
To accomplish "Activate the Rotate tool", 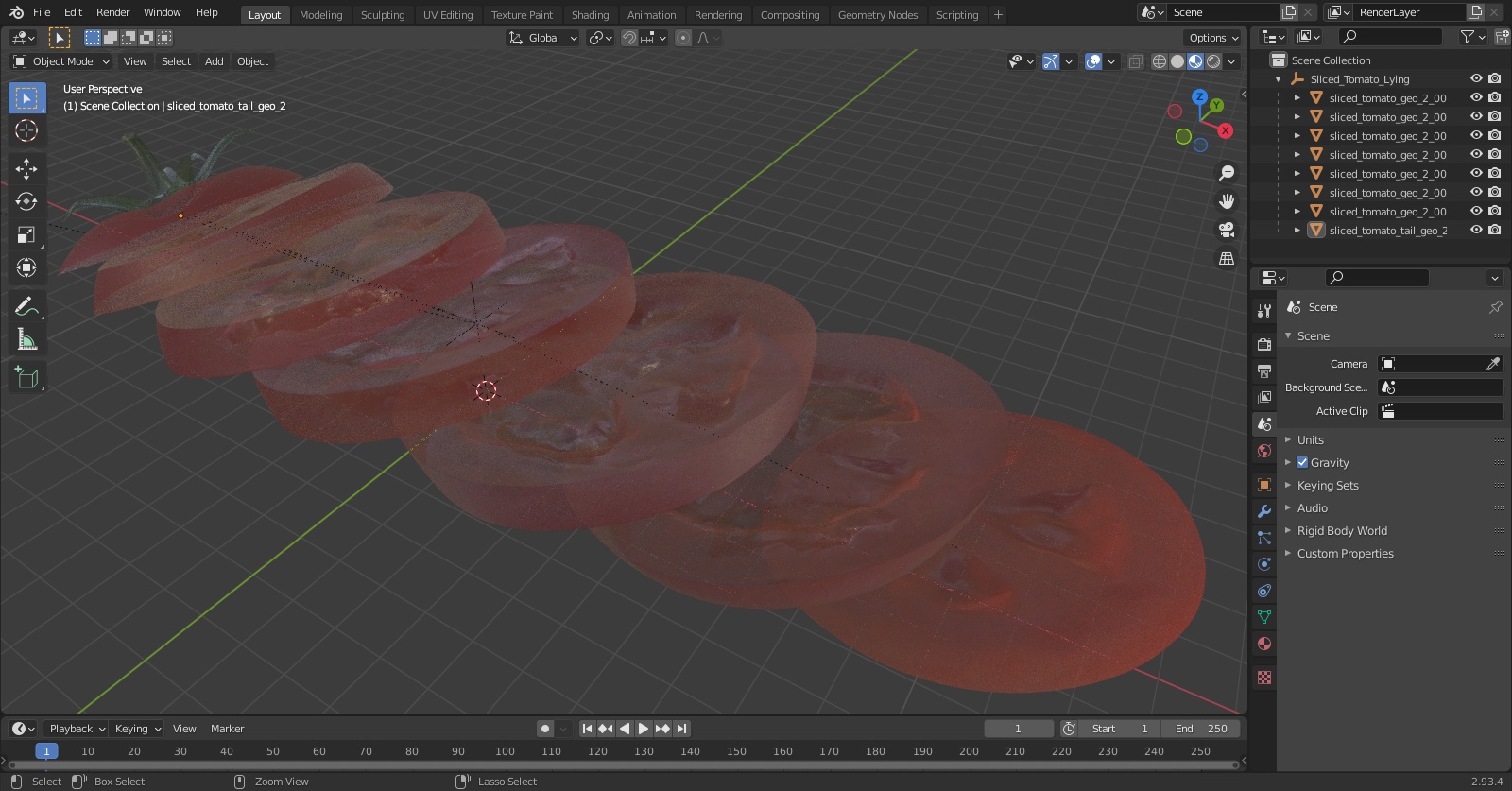I will click(x=26, y=201).
